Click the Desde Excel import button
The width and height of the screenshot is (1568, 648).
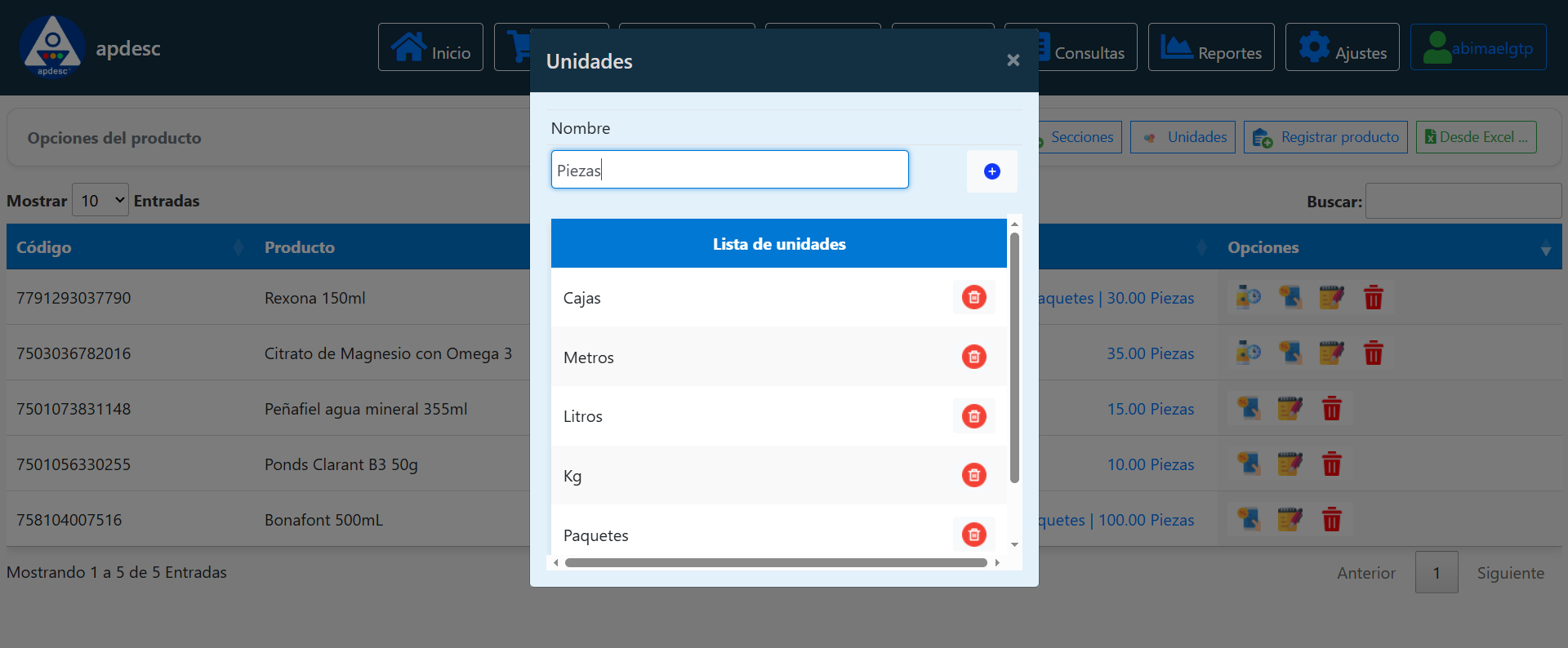pos(1477,137)
